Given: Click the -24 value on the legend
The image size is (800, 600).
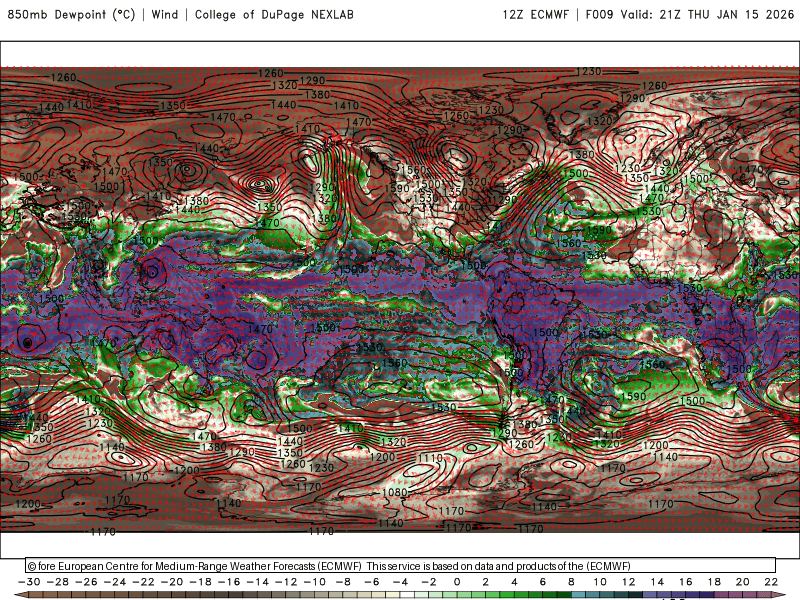Looking at the screenshot, I should coord(115,582).
